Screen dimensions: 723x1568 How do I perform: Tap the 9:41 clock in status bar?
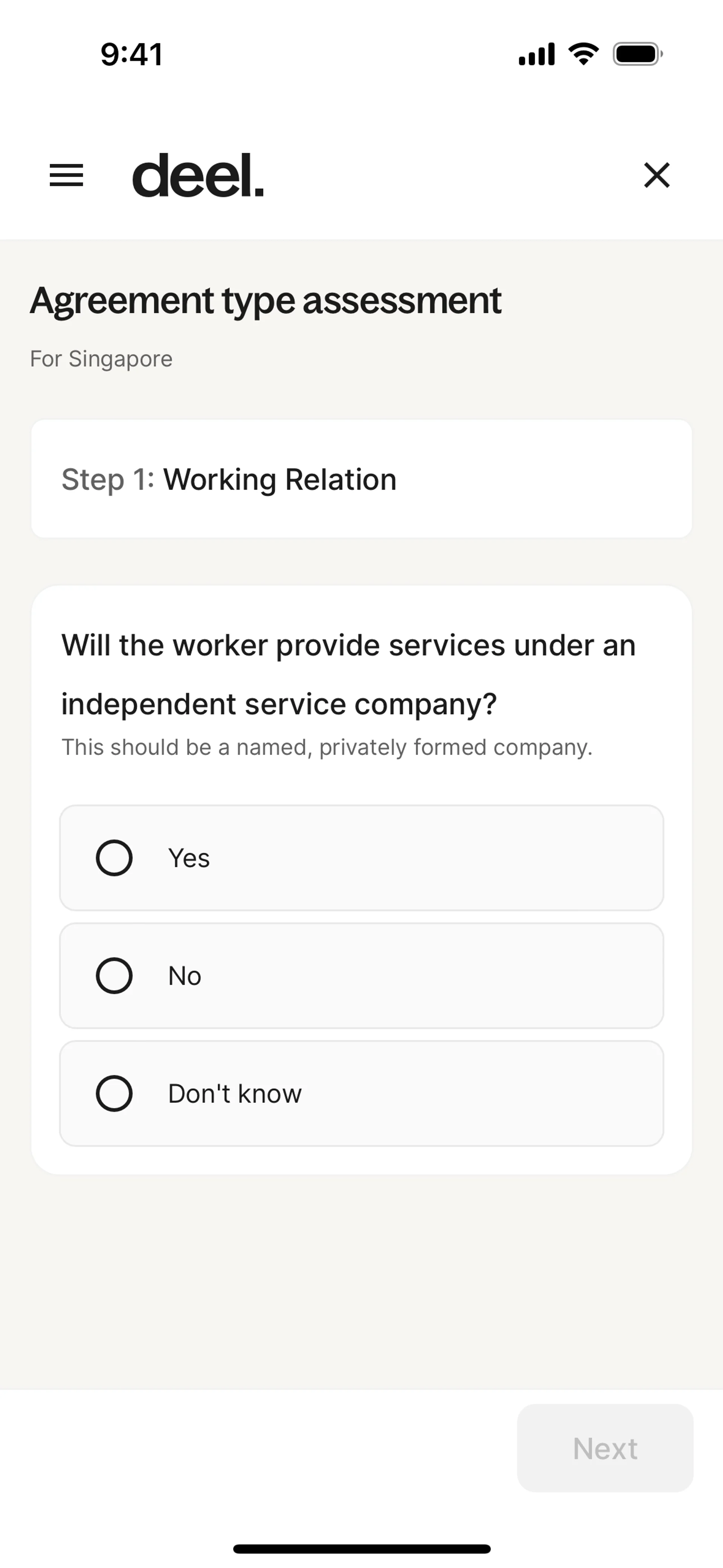click(x=131, y=54)
